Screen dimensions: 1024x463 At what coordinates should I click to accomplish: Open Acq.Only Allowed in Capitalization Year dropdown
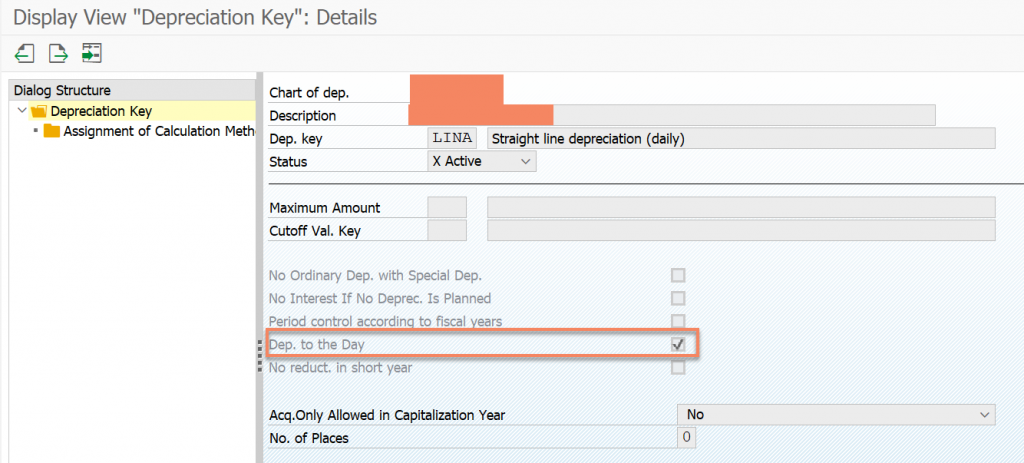[837, 415]
